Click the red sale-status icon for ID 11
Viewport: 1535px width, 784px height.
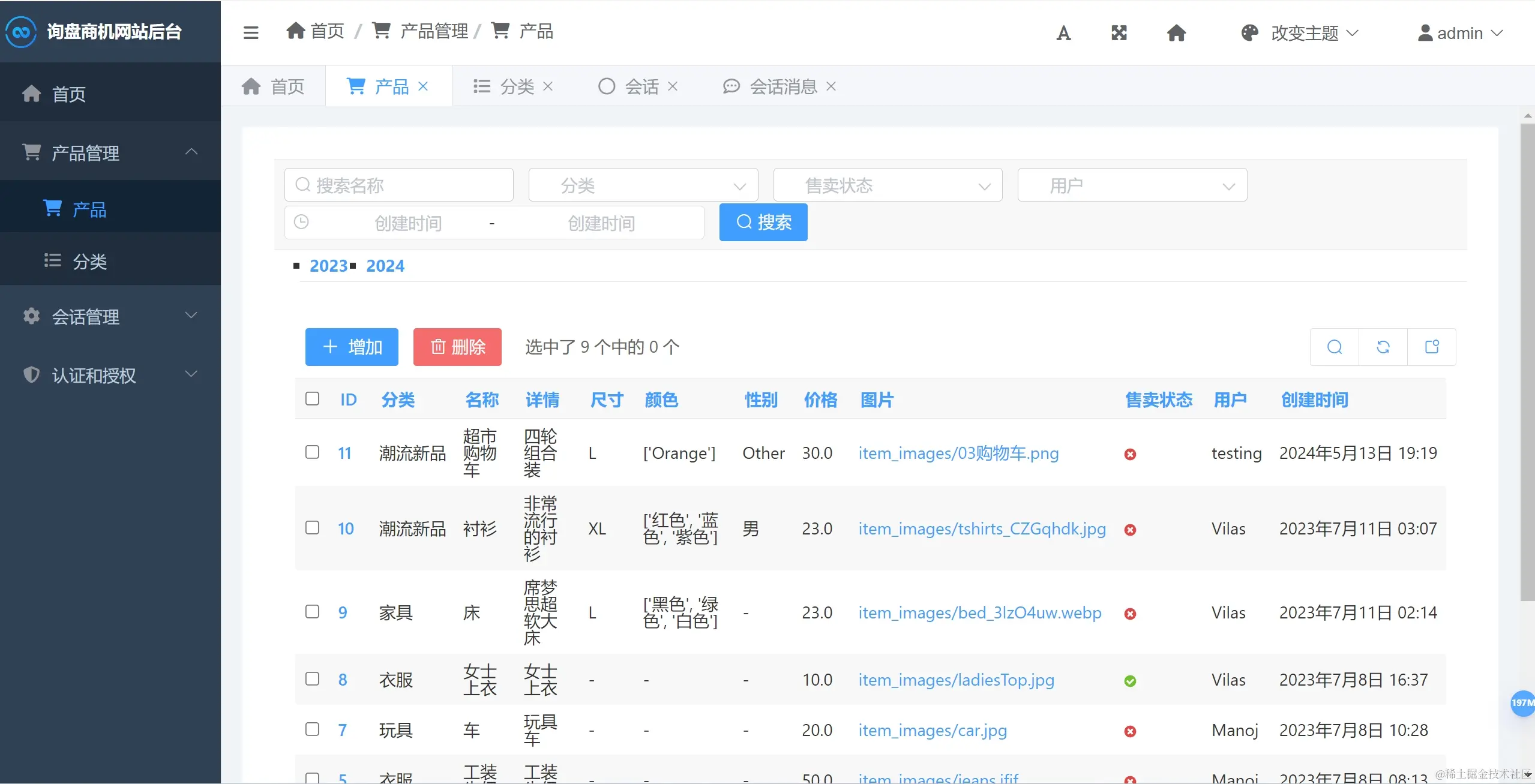pyautogui.click(x=1130, y=454)
